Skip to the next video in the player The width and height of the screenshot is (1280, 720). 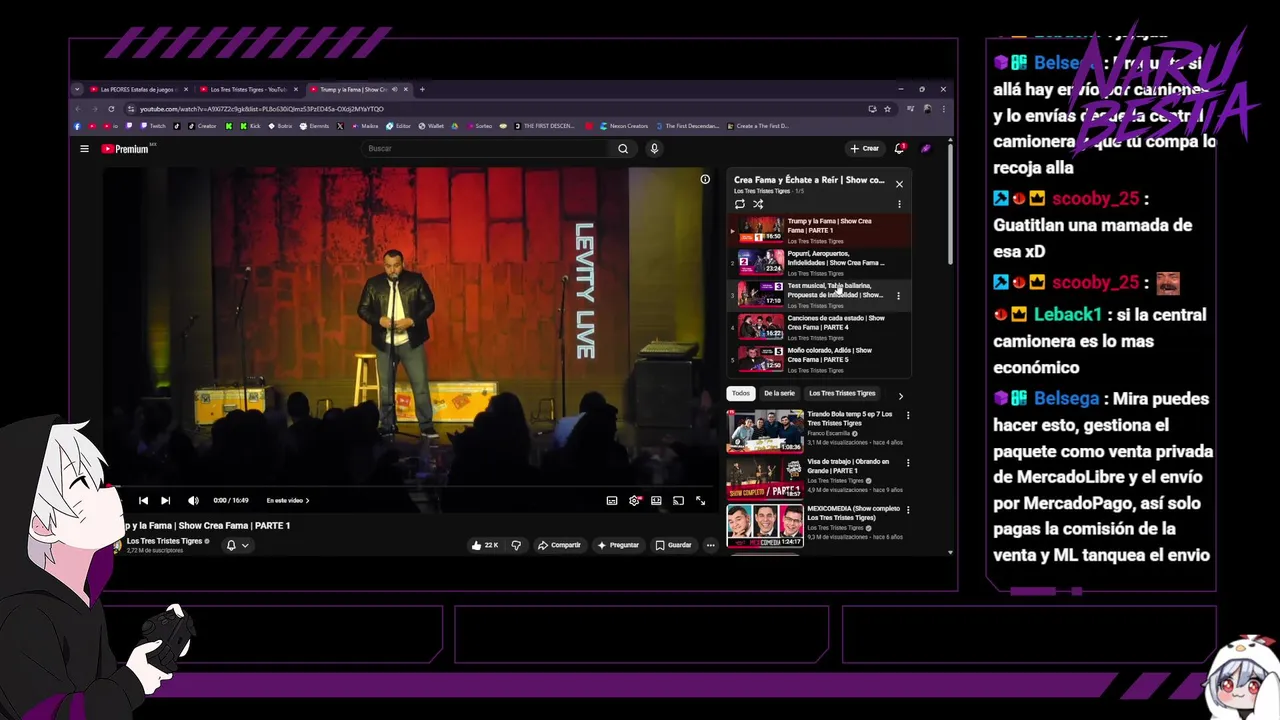165,501
